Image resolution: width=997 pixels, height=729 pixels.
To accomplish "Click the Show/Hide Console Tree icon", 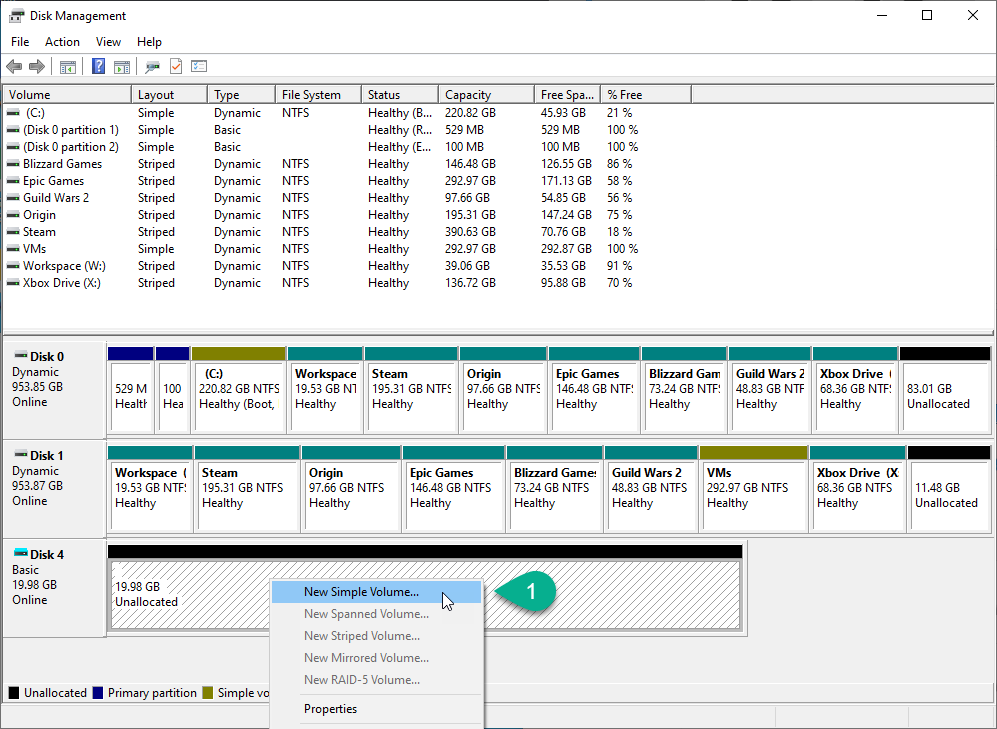I will pos(68,67).
